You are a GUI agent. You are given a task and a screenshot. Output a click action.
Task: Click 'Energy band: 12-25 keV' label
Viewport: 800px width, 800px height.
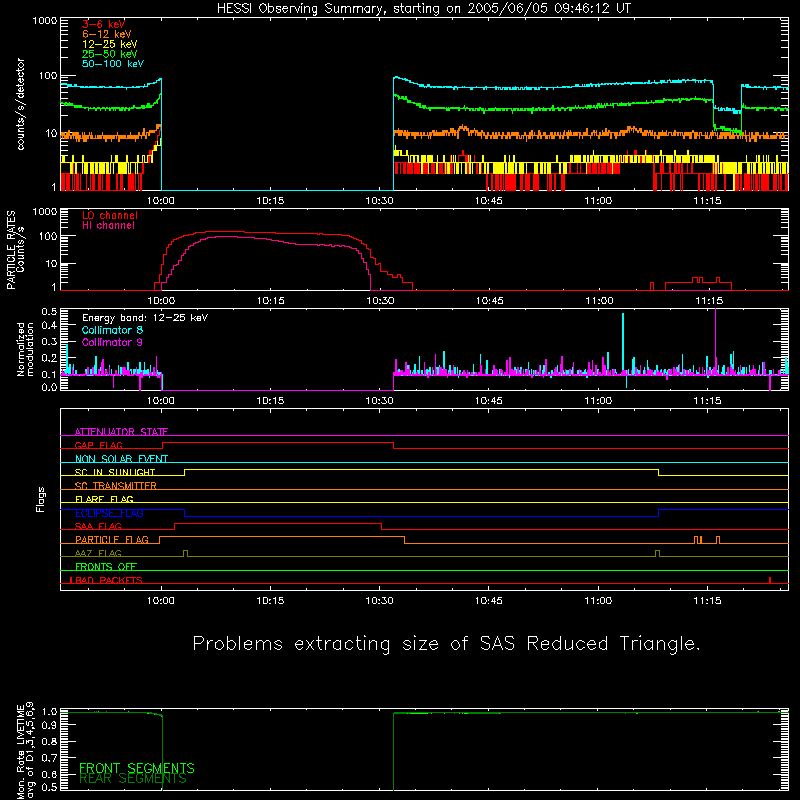coord(145,318)
